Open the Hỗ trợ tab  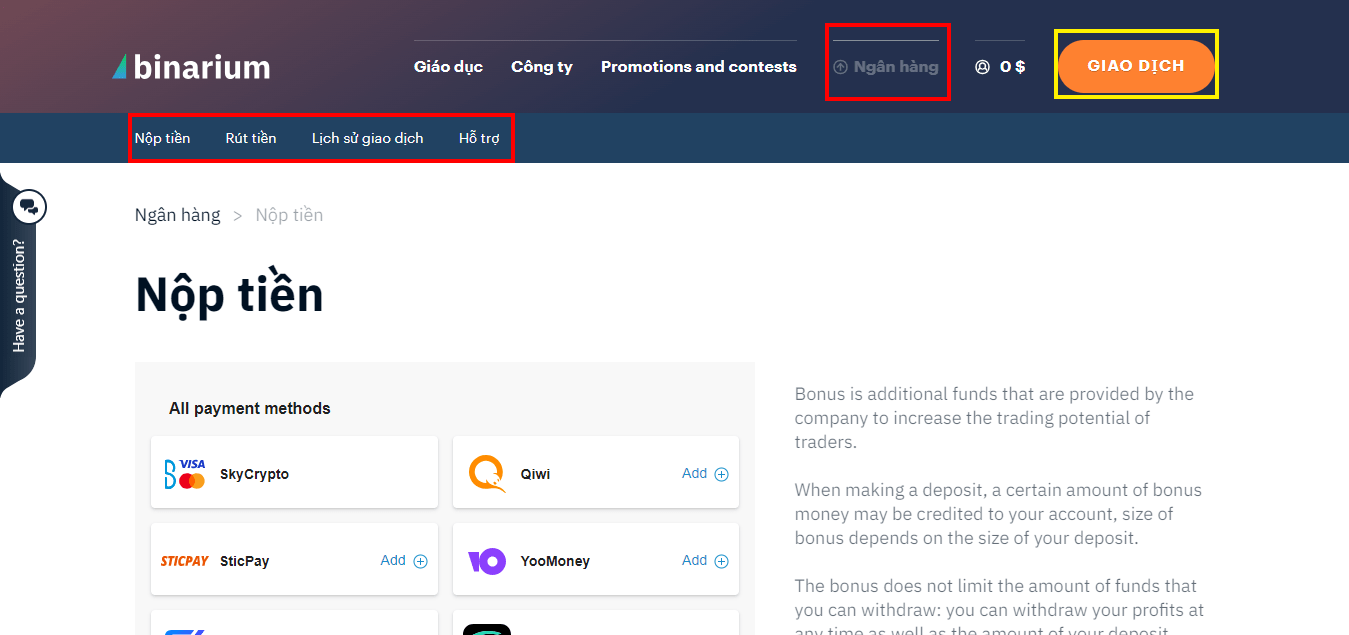[479, 138]
